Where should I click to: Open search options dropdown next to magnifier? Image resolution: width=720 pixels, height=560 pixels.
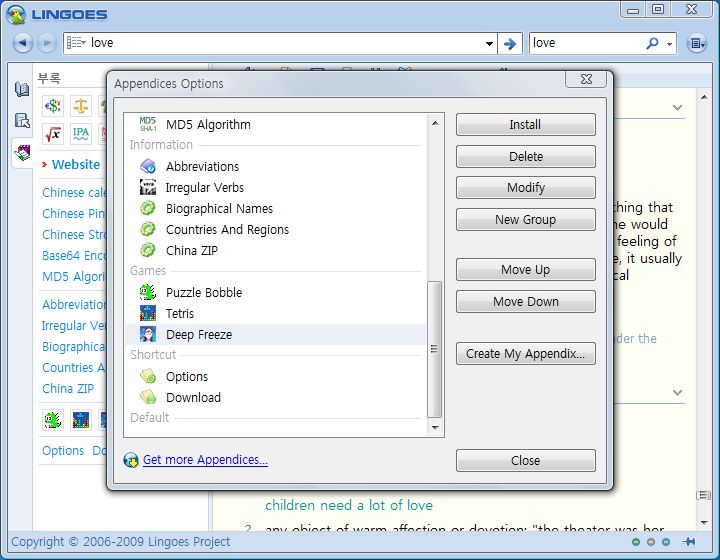pyautogui.click(x=669, y=44)
